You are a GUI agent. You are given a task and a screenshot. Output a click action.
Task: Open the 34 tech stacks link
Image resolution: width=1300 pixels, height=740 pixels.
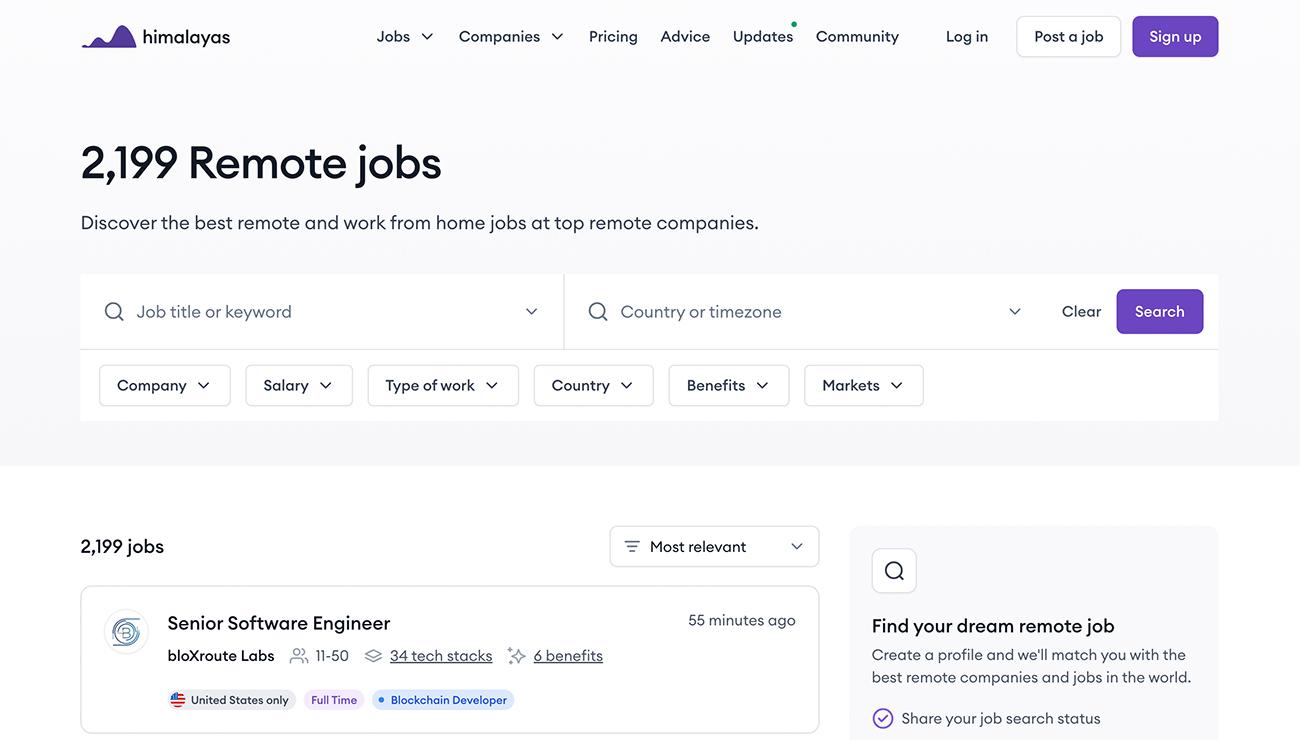tap(441, 656)
